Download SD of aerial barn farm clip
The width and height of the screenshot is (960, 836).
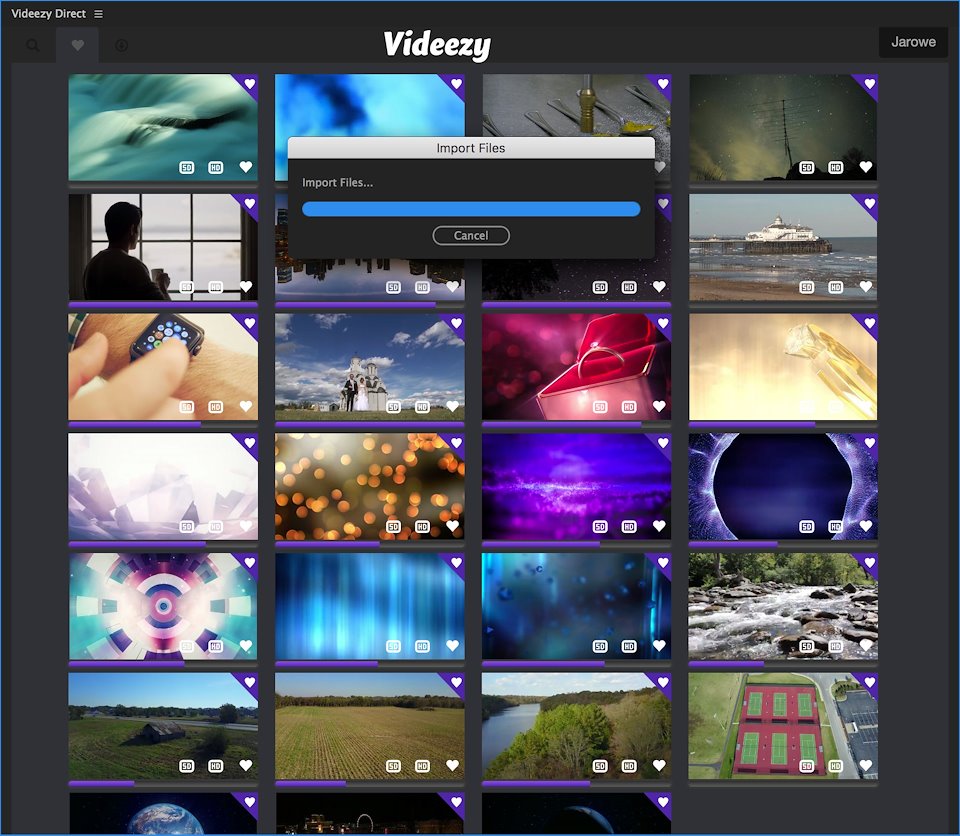pyautogui.click(x=187, y=766)
